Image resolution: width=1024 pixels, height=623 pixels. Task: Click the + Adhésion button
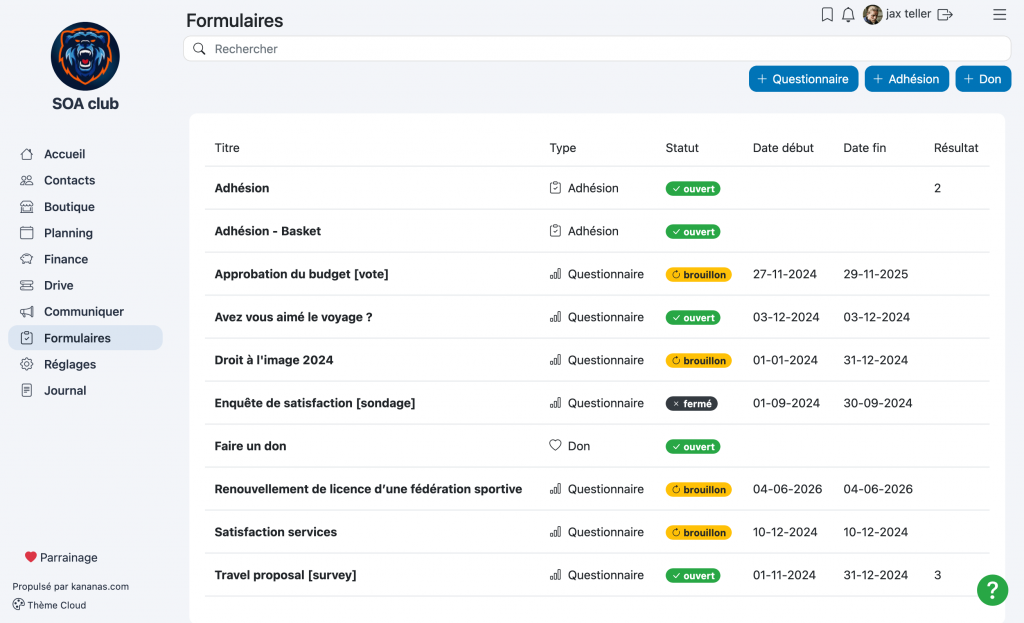coord(906,79)
